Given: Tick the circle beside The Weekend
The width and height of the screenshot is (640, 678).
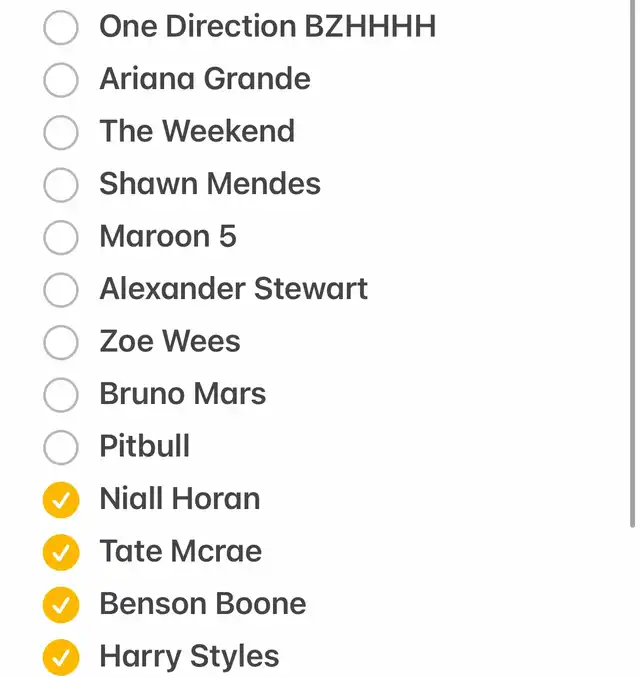Looking at the screenshot, I should point(61,132).
